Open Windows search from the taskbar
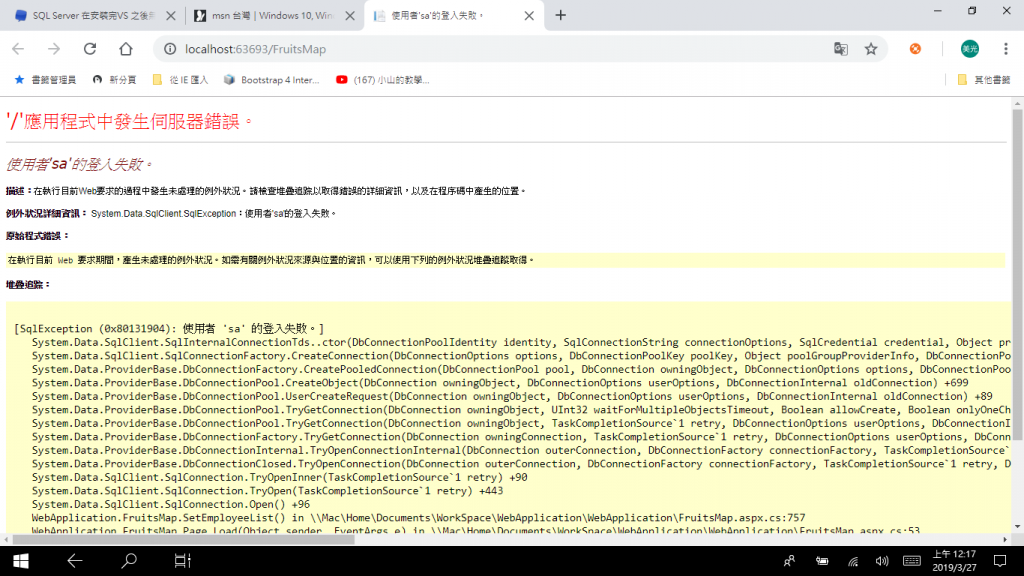Screen dimensions: 1024x576 coord(129,561)
